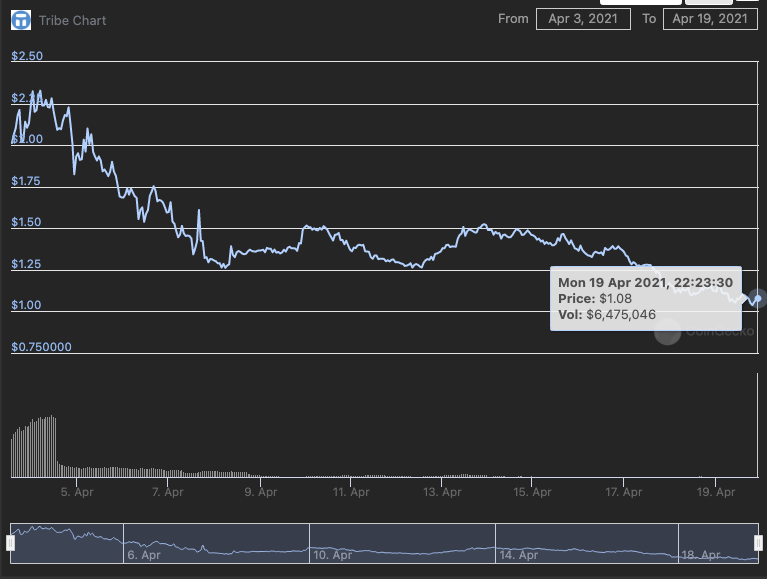This screenshot has width=767, height=579.
Task: Click the $1.00 price axis label
Action: pos(26,305)
